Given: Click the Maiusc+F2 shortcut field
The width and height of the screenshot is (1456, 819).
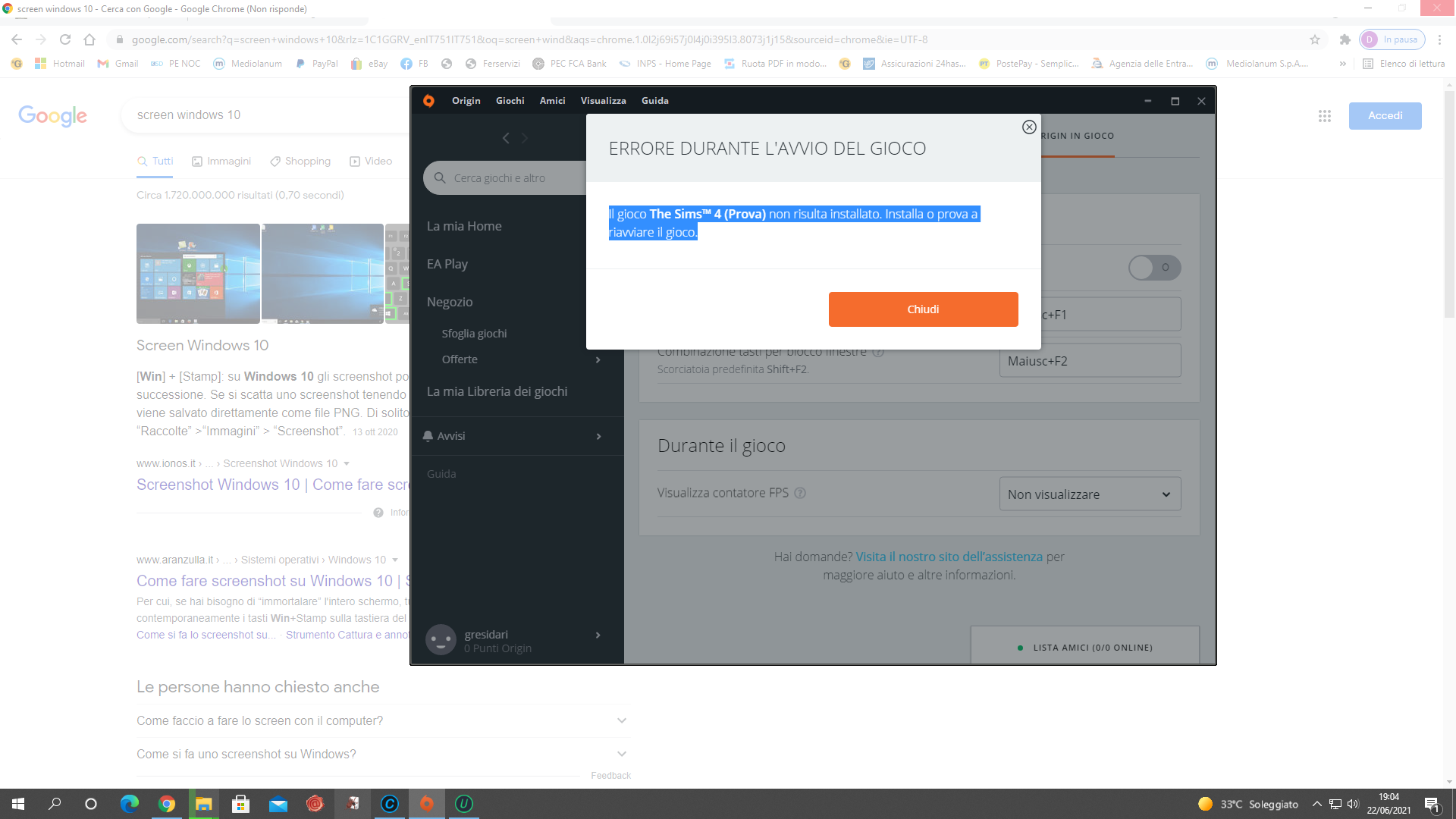Looking at the screenshot, I should tap(1090, 361).
